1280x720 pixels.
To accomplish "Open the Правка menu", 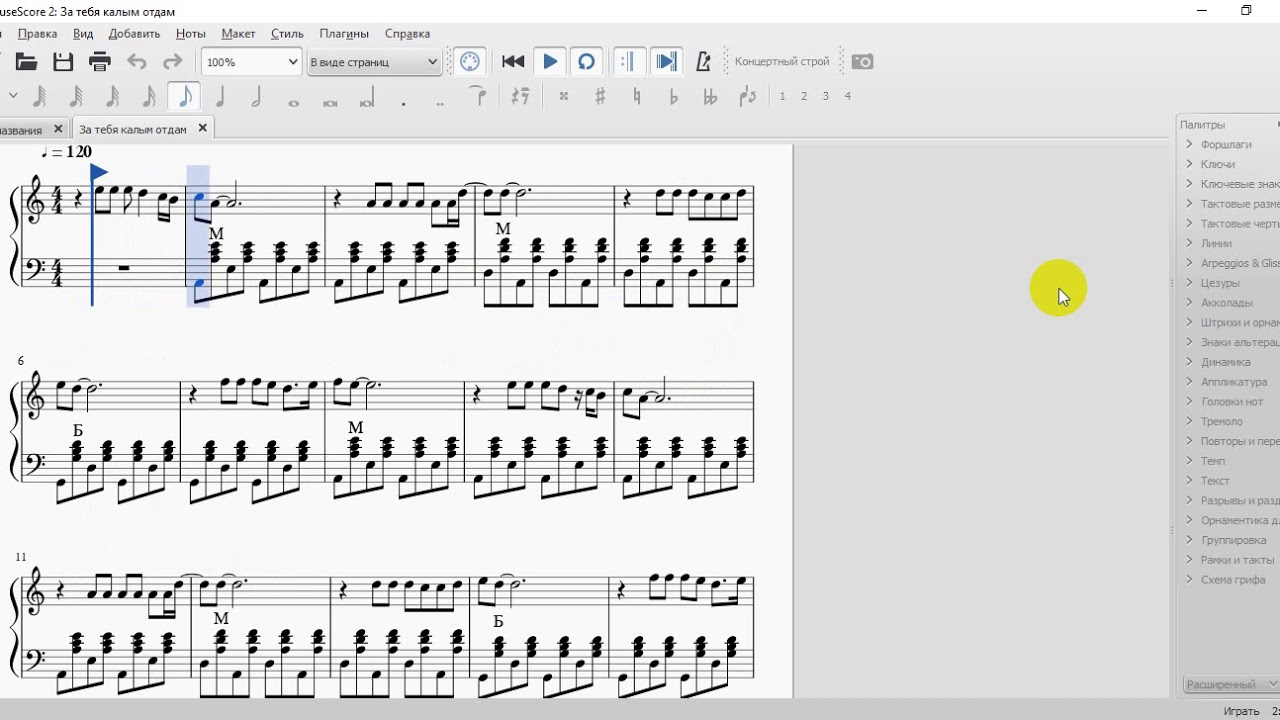I will coord(37,34).
